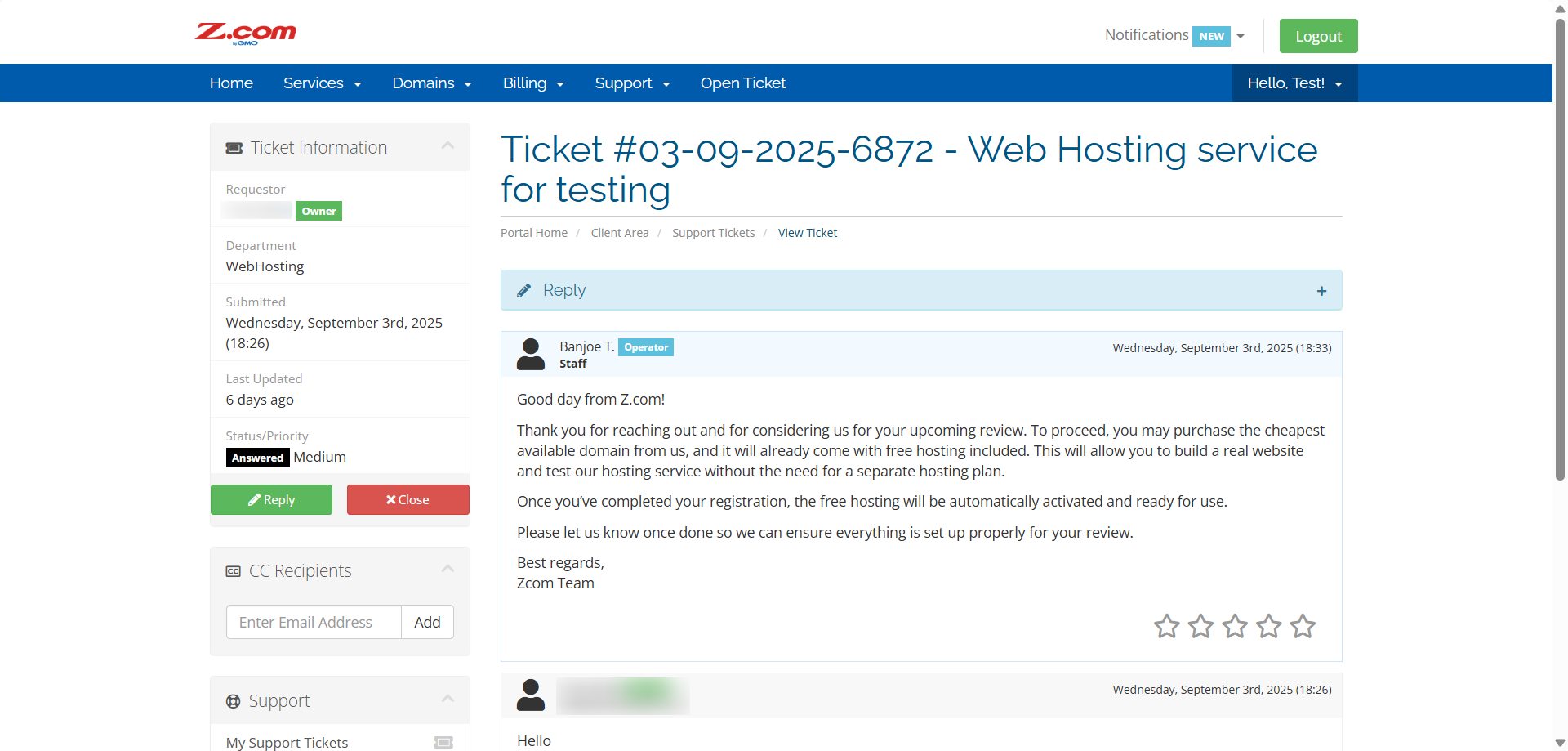Click the Logout button
Screen dimensions: 1568x751
click(1319, 36)
